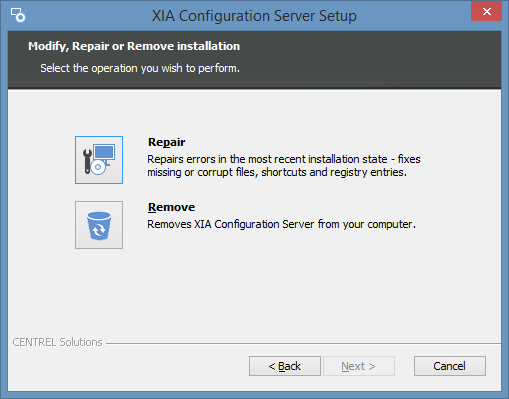This screenshot has width=509, height=399.
Task: Click the blank area above the Repair option
Action: pos(254,112)
